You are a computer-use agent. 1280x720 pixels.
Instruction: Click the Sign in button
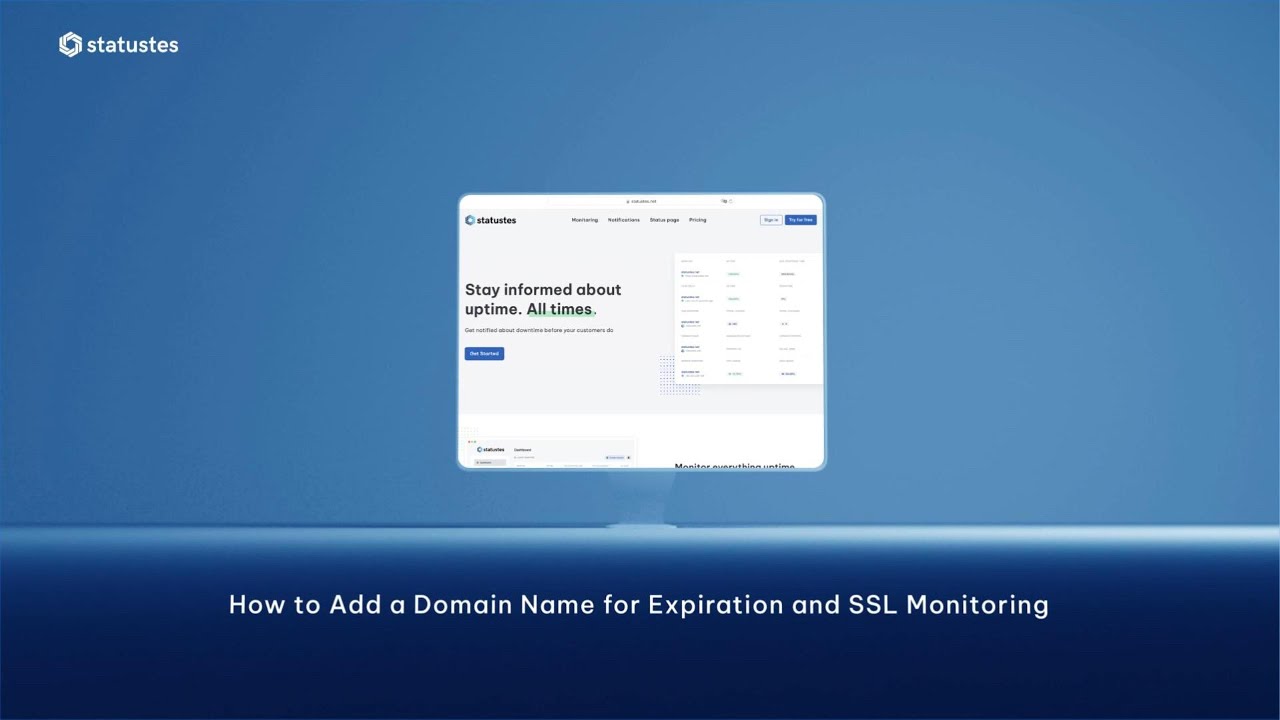(771, 220)
